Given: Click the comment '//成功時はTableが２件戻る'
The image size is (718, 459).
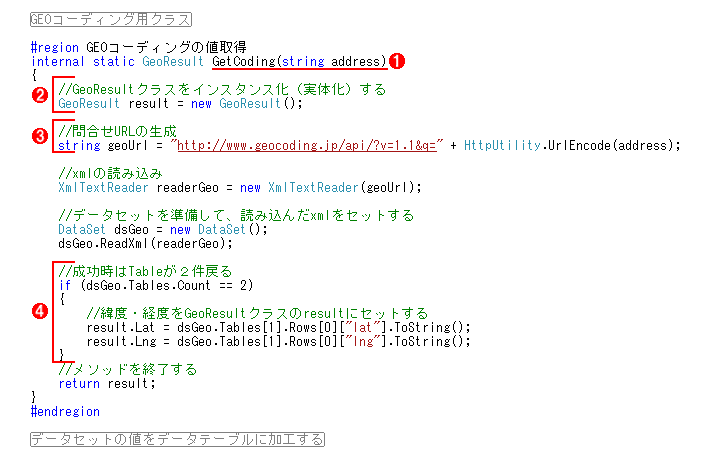Looking at the screenshot, I should coord(145,271).
